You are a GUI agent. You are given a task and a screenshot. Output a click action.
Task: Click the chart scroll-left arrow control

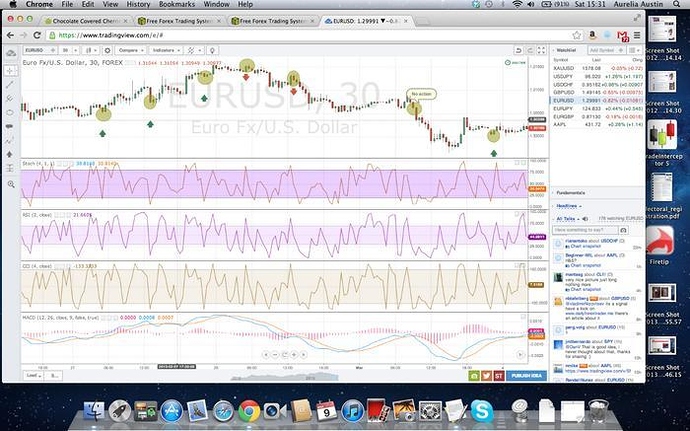tap(266, 354)
